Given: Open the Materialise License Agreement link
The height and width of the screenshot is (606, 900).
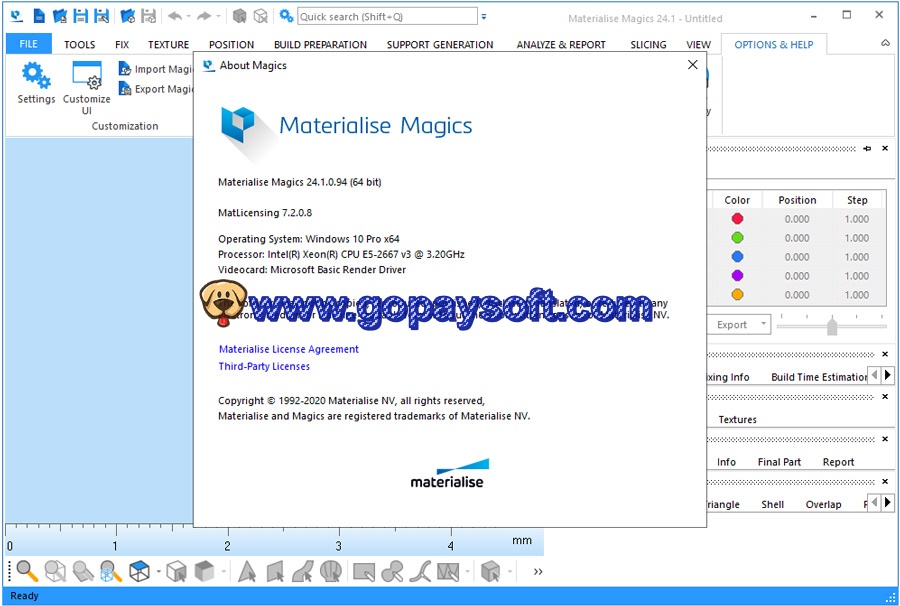Looking at the screenshot, I should point(289,349).
